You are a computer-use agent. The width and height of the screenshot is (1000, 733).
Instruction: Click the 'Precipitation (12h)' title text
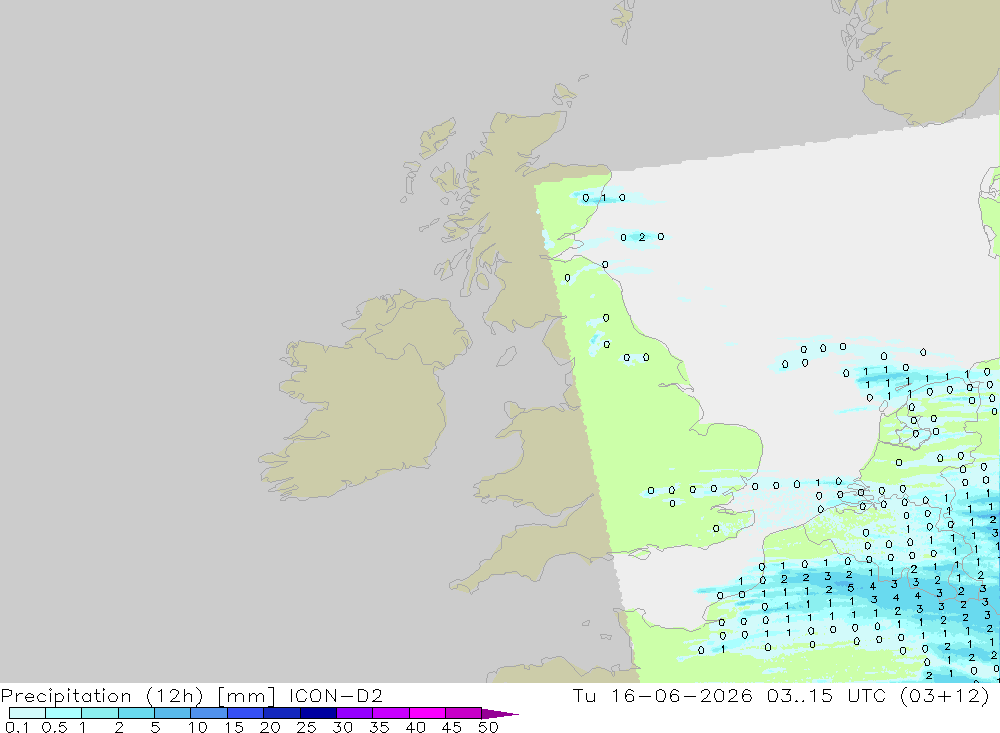(x=102, y=696)
